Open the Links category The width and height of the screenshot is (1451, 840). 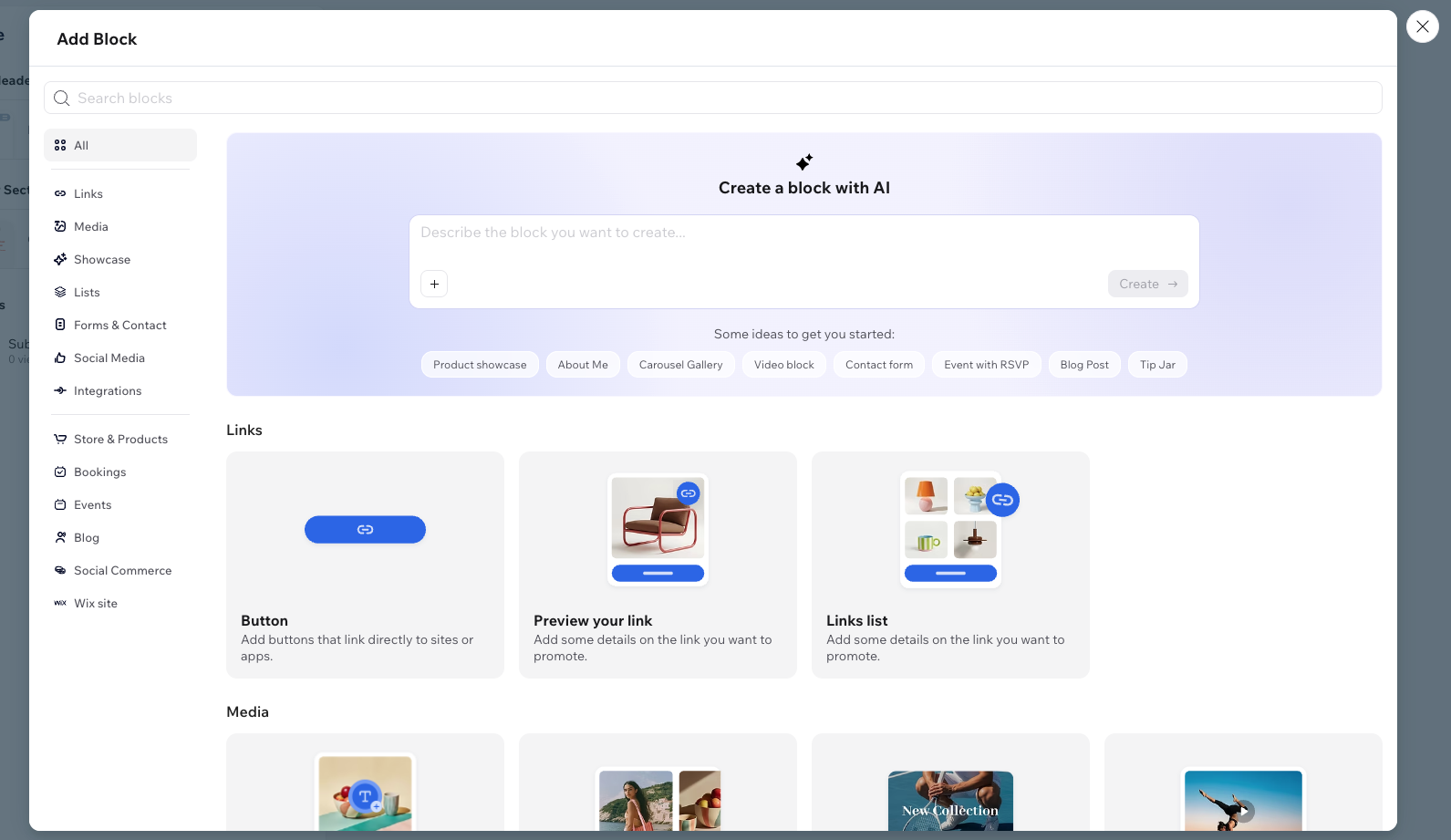click(x=120, y=193)
